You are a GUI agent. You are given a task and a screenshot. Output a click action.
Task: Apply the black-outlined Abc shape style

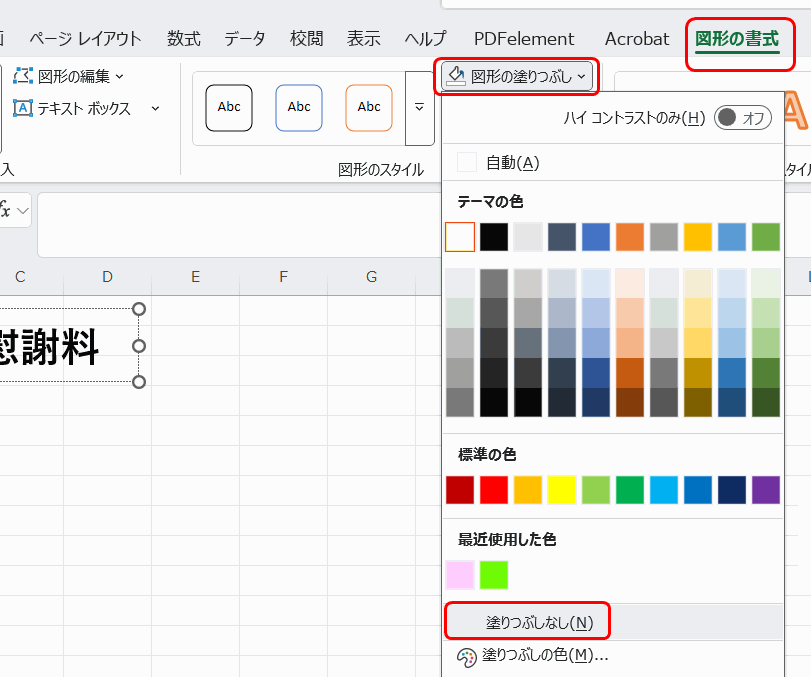tap(229, 108)
